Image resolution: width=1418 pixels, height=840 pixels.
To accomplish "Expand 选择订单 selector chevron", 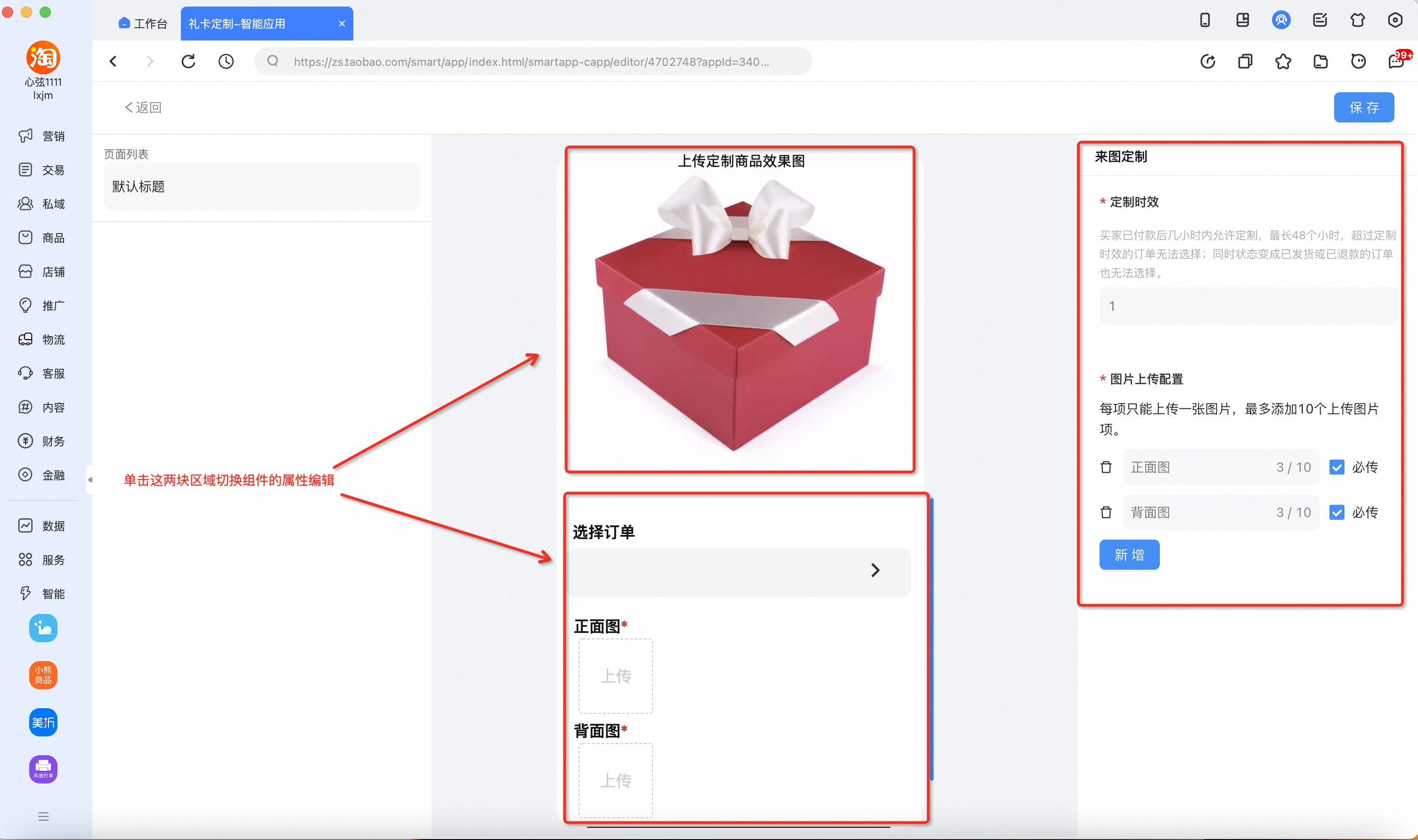I will point(875,570).
